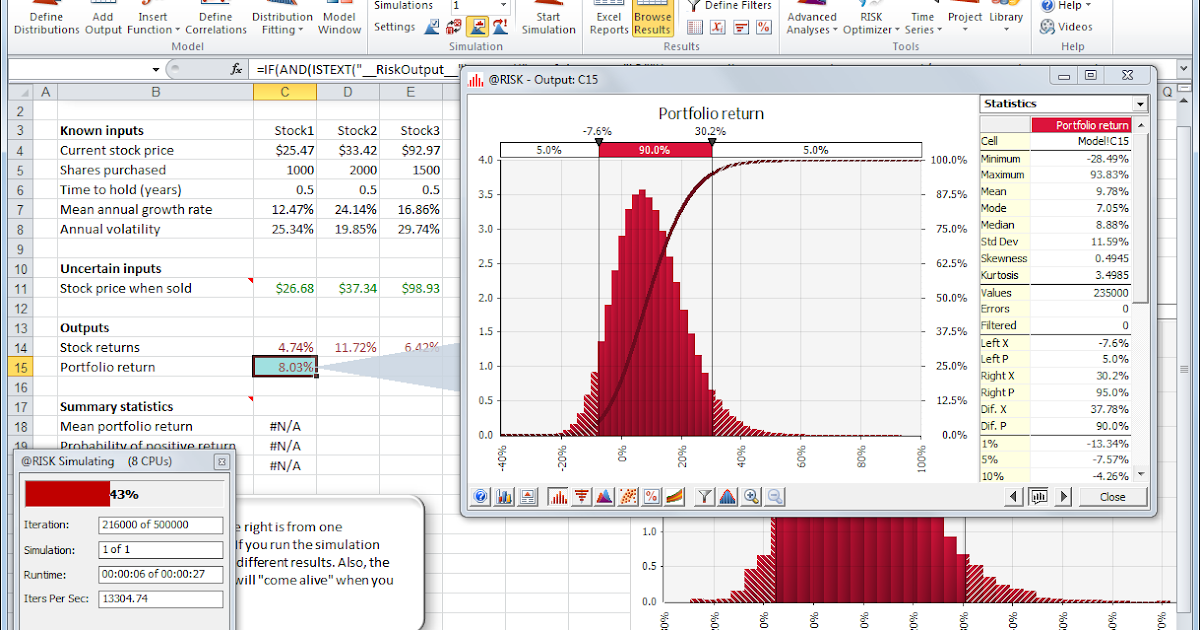Click the zoom out magnifier icon
The width and height of the screenshot is (1200, 630).
click(x=774, y=496)
